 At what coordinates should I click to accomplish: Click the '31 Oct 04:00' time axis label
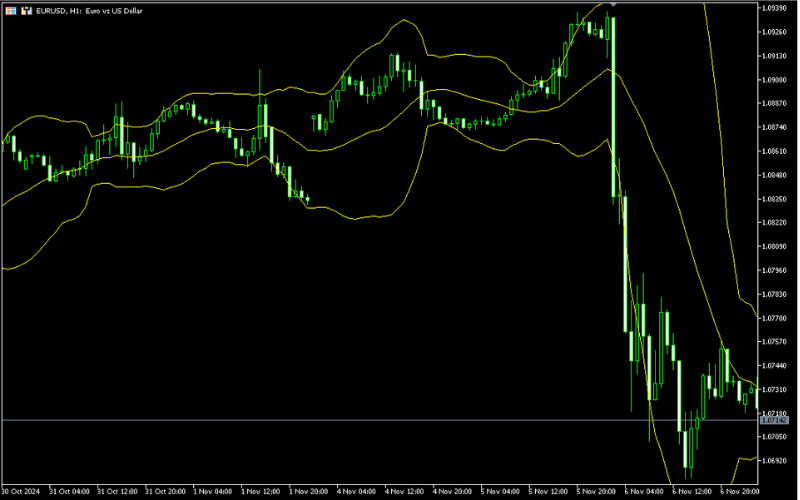69,492
